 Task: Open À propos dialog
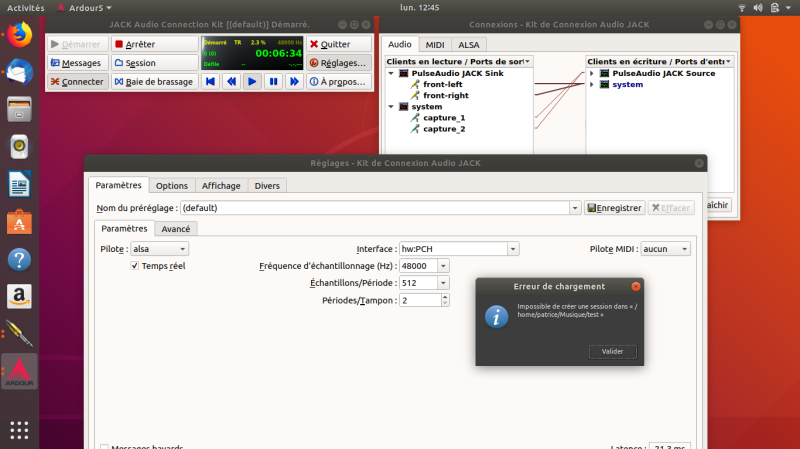click(x=339, y=82)
